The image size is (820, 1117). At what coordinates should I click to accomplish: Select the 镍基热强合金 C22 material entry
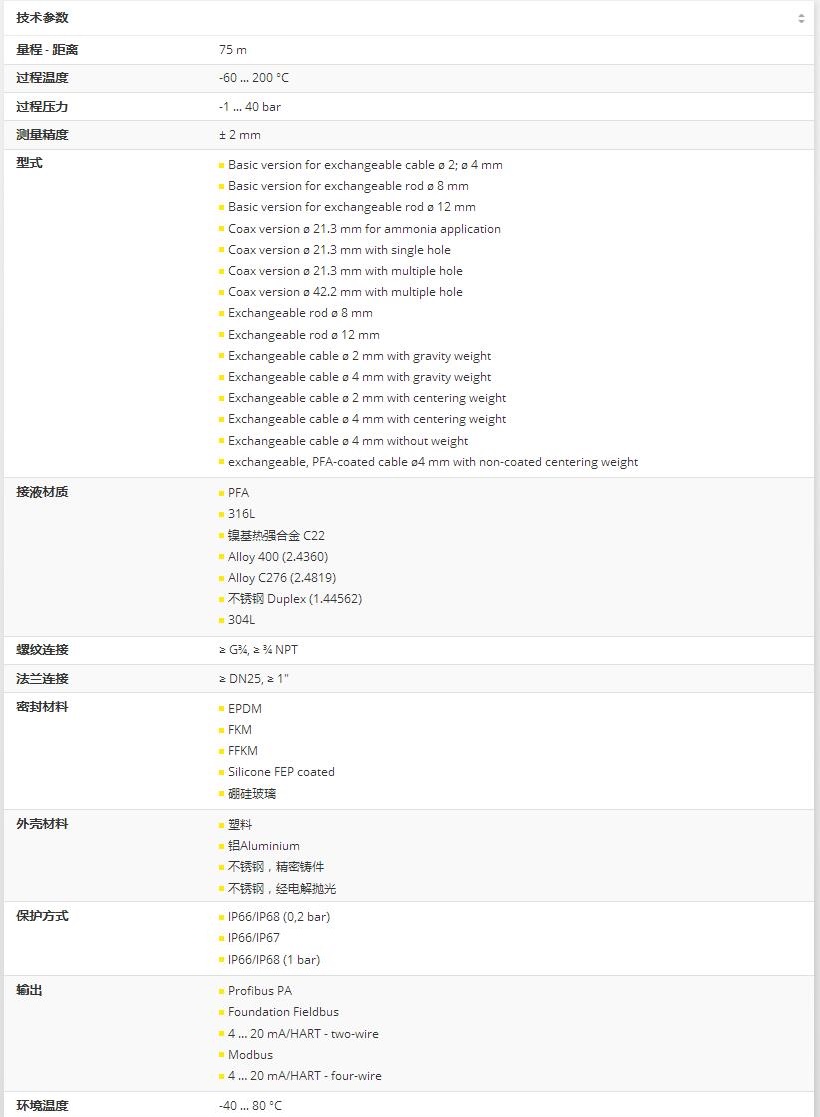click(276, 536)
